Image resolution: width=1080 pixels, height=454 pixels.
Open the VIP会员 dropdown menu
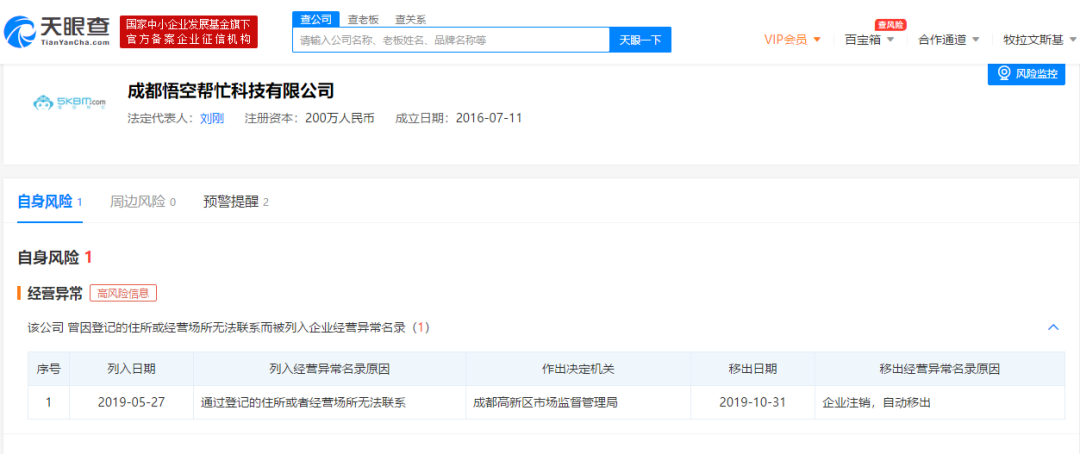tap(792, 40)
